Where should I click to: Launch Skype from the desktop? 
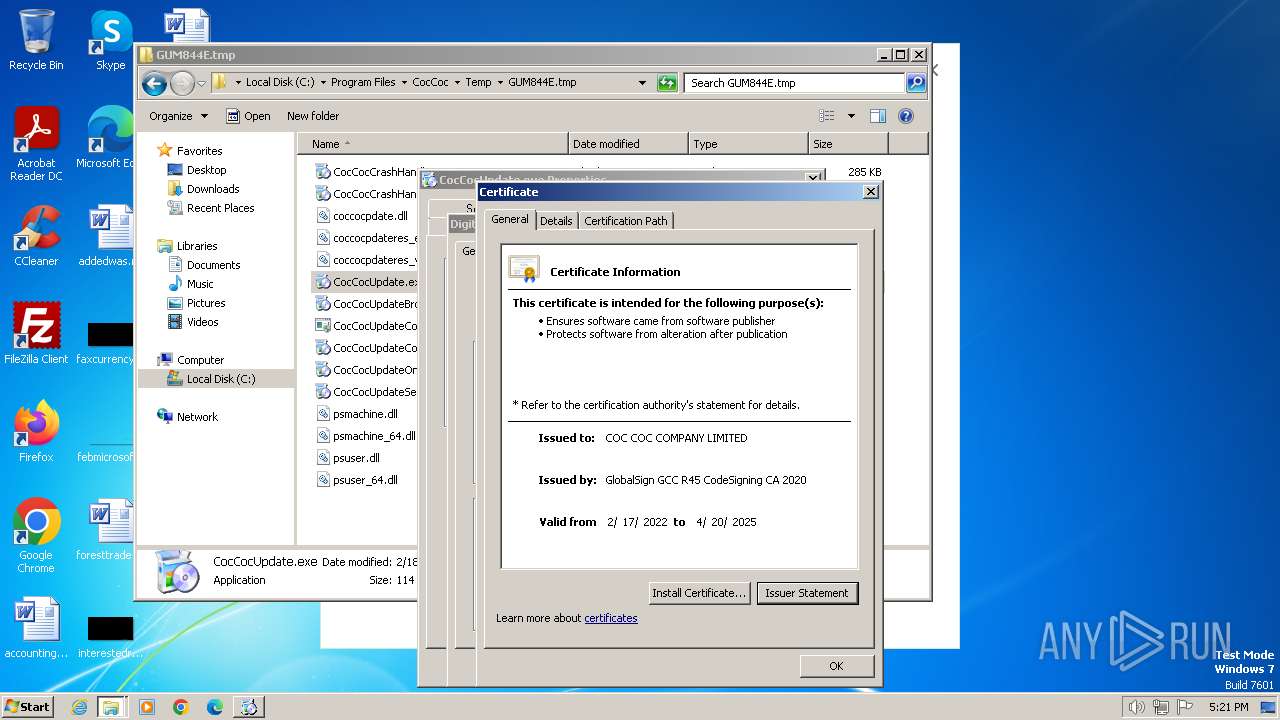tap(110, 40)
